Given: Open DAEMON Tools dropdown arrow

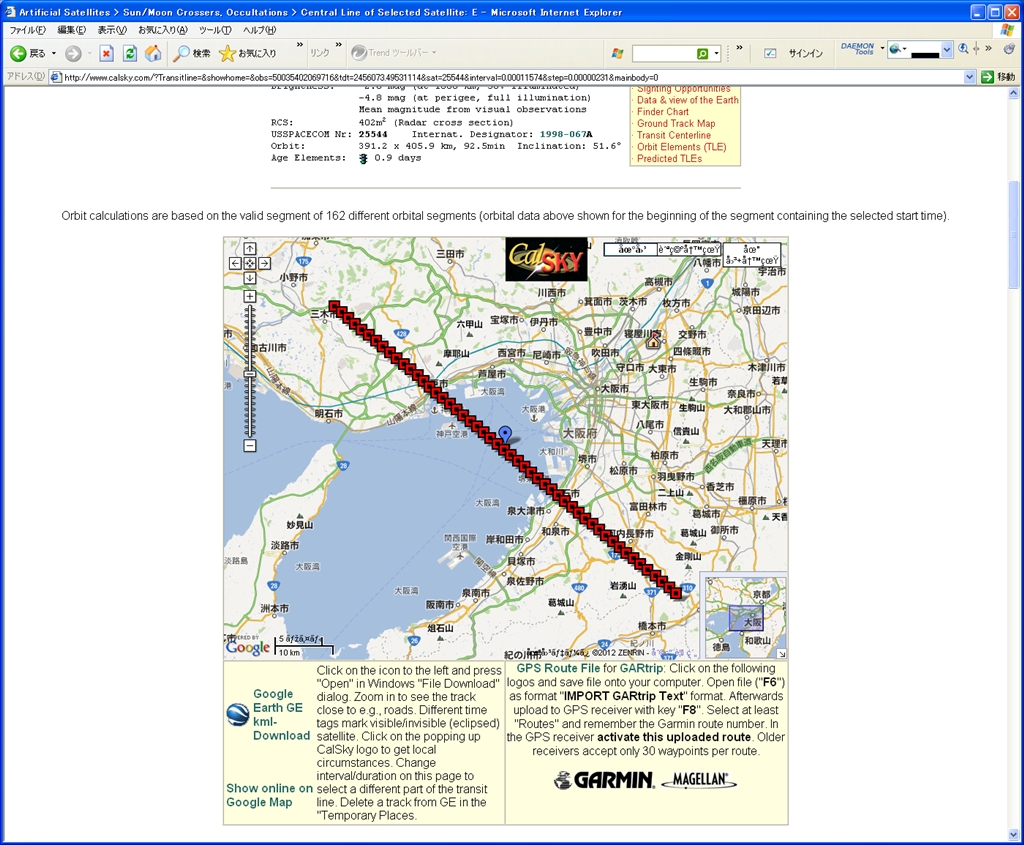Looking at the screenshot, I should click(882, 48).
